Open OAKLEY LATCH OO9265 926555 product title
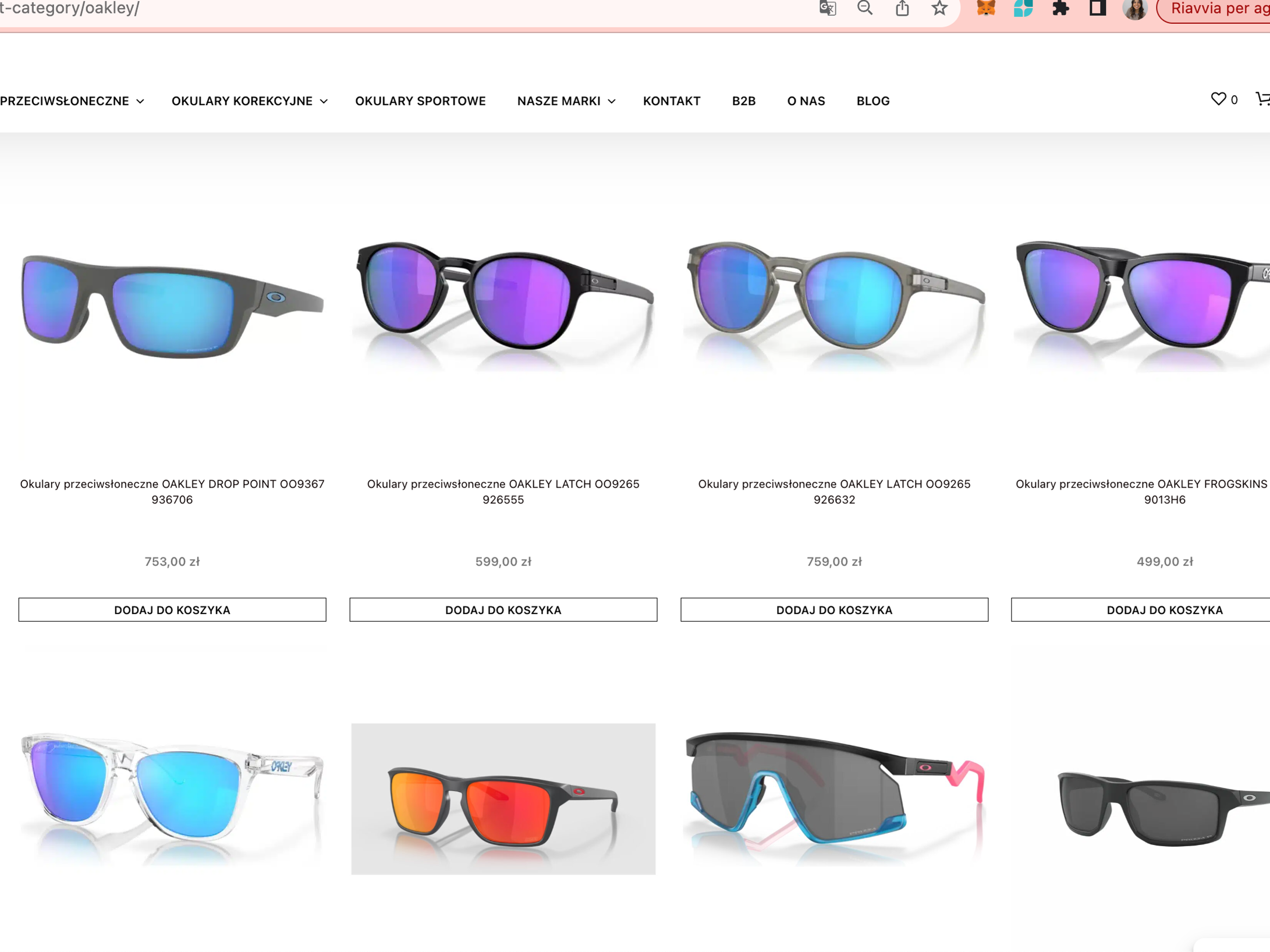 [x=503, y=492]
